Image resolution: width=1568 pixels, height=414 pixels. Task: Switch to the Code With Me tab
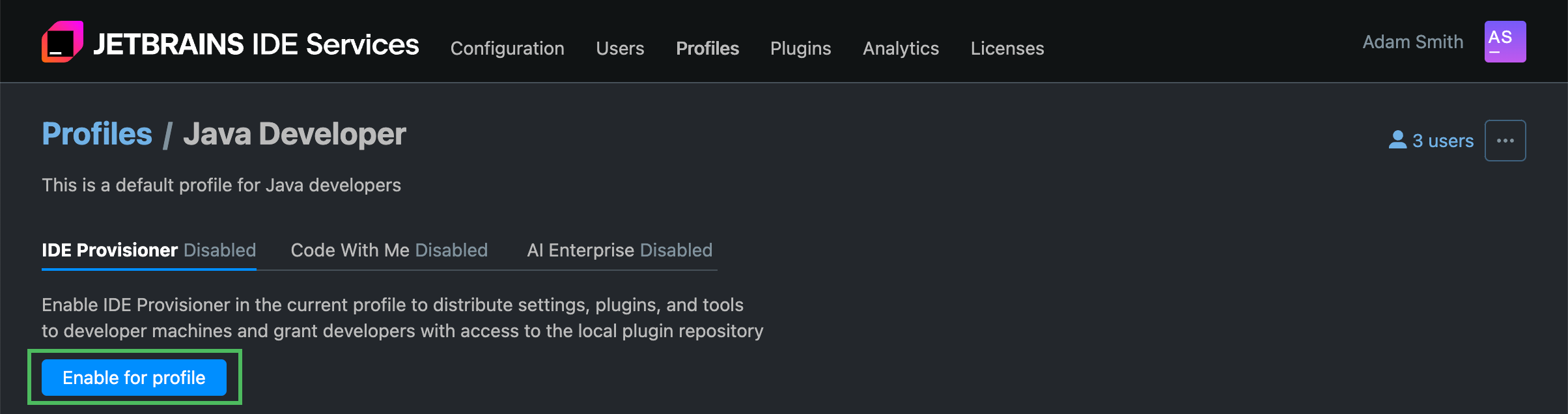click(352, 250)
